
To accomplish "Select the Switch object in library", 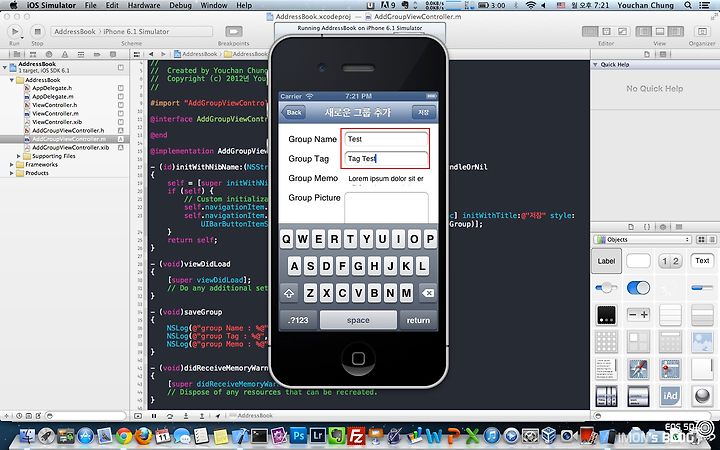I will [x=638, y=288].
